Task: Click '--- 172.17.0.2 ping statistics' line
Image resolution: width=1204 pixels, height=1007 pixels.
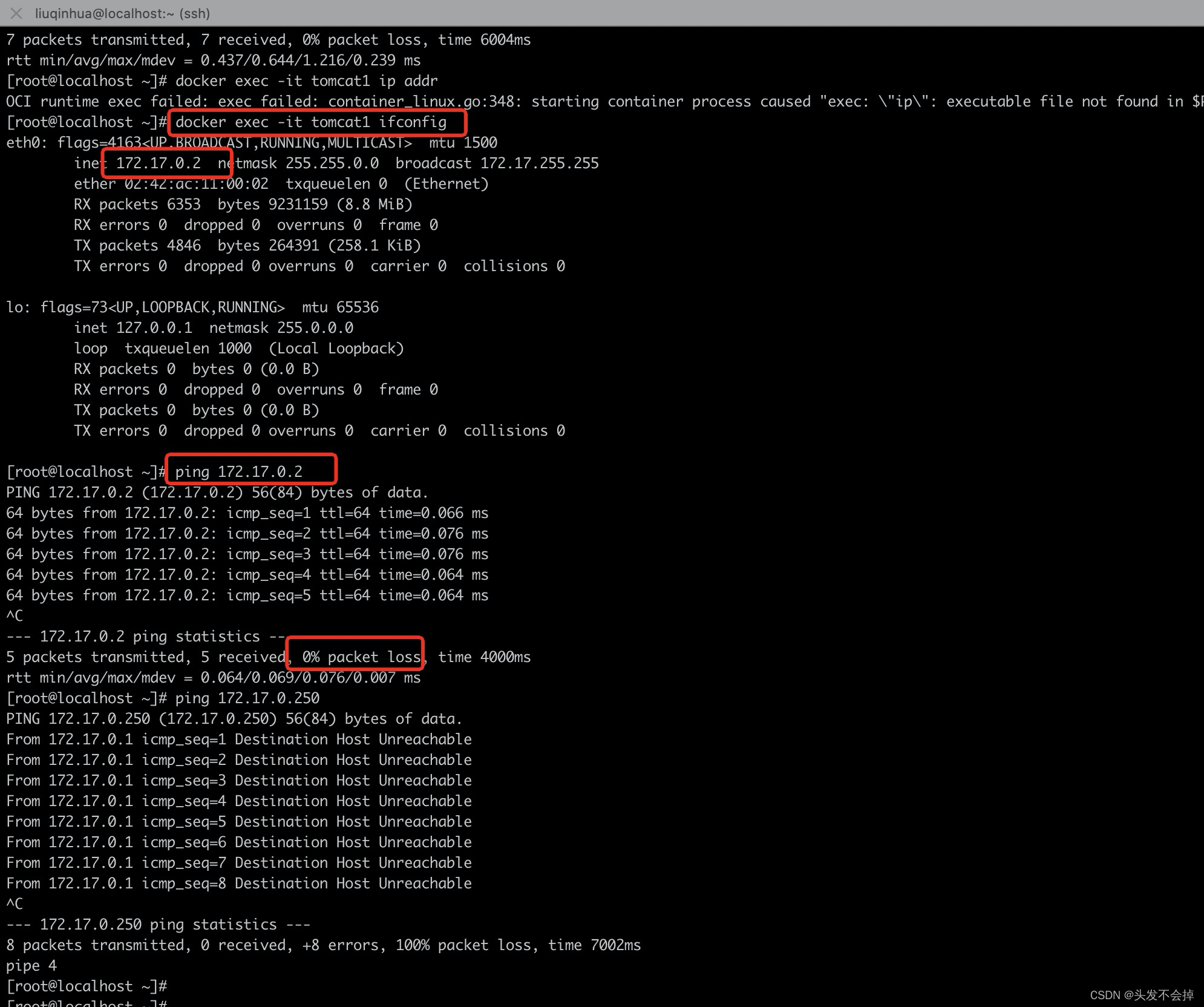Action: point(146,637)
